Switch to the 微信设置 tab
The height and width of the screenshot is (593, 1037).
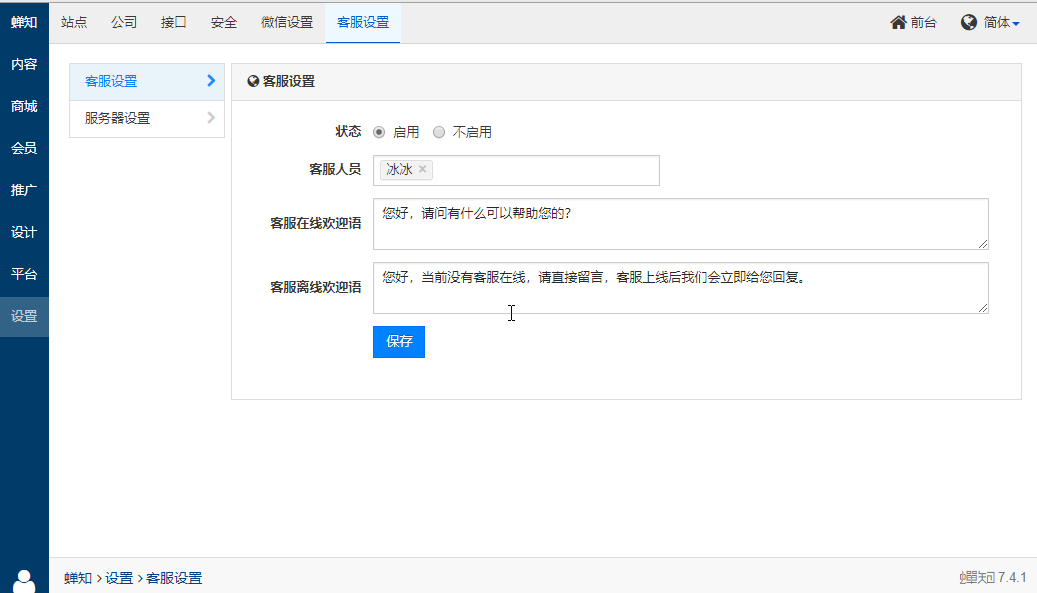point(287,22)
